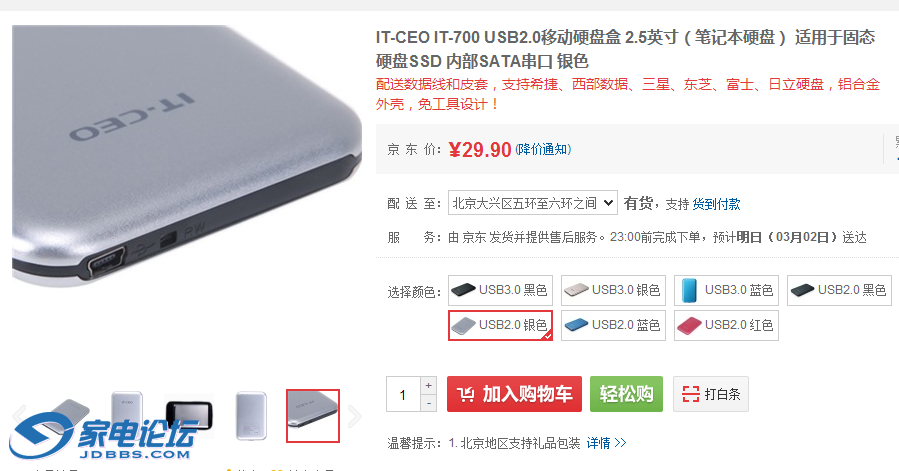899x471 pixels.
Task: Pick the USB2.0 红色 option
Action: coord(726,325)
